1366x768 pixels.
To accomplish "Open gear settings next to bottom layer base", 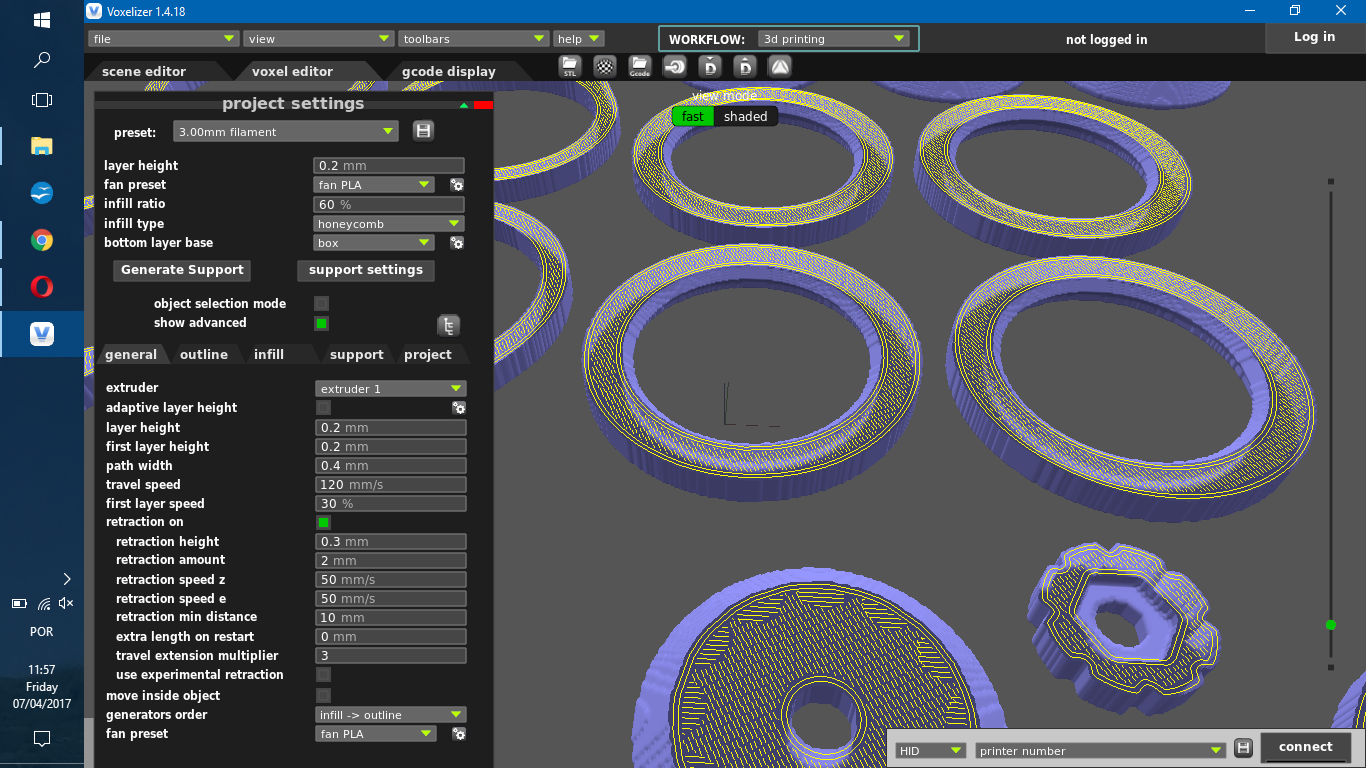I will pyautogui.click(x=457, y=243).
